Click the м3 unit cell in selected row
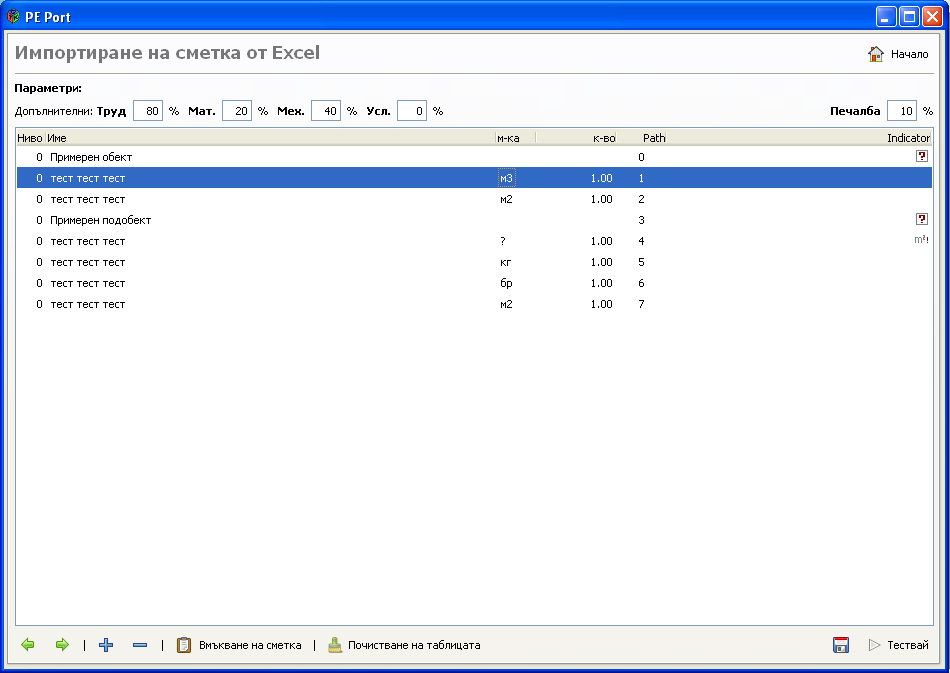This screenshot has width=950, height=673. 507,178
